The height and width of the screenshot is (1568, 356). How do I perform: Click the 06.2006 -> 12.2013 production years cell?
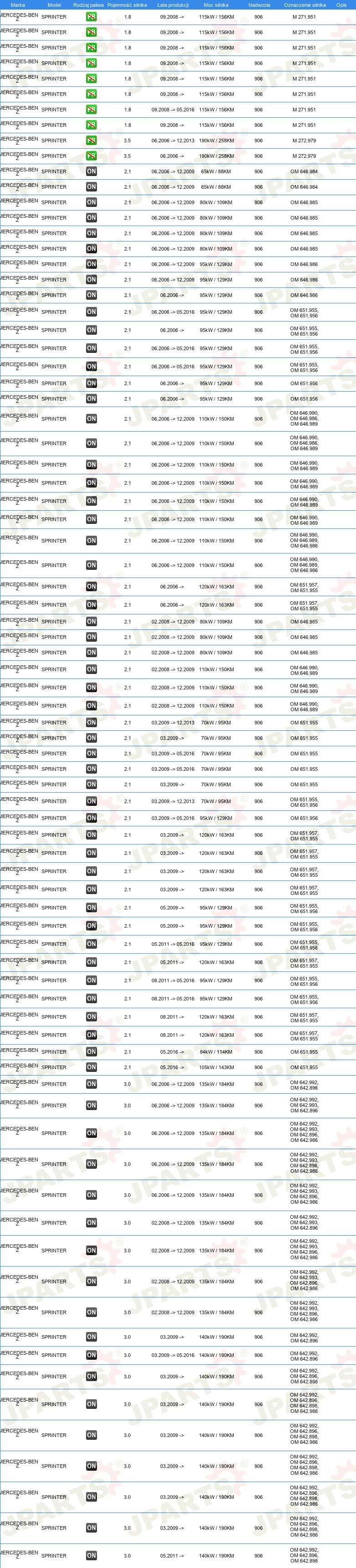click(x=173, y=141)
